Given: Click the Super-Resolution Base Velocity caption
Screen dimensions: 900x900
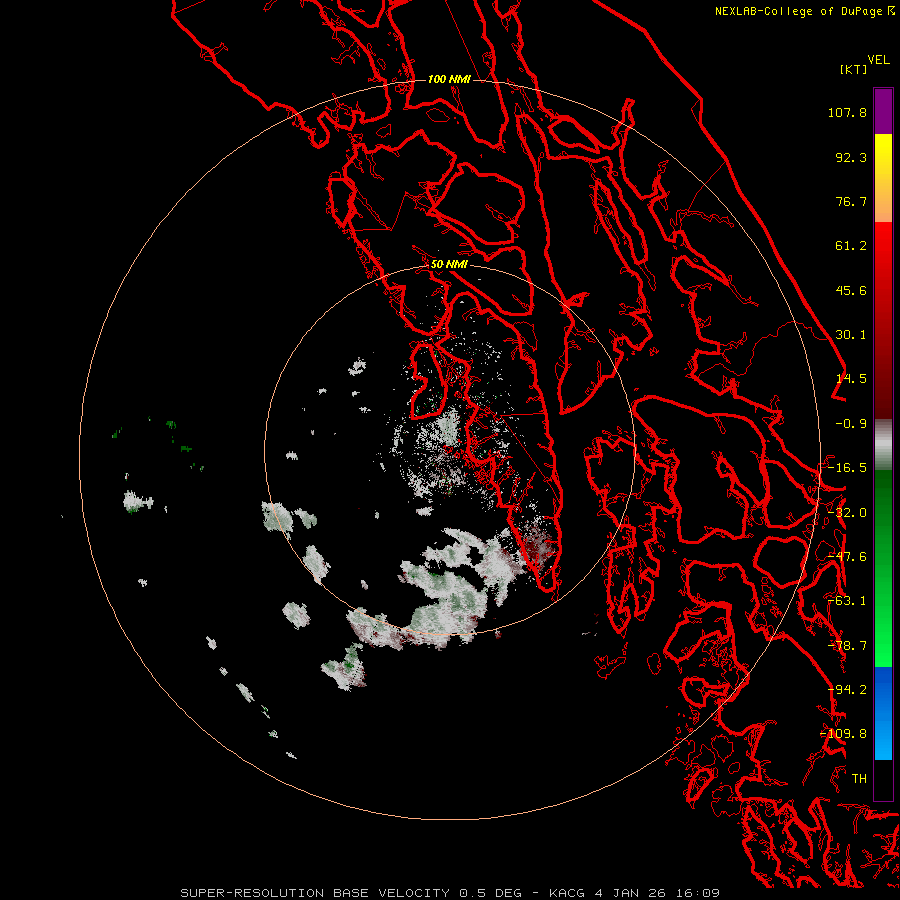Looking at the screenshot, I should point(450,893).
